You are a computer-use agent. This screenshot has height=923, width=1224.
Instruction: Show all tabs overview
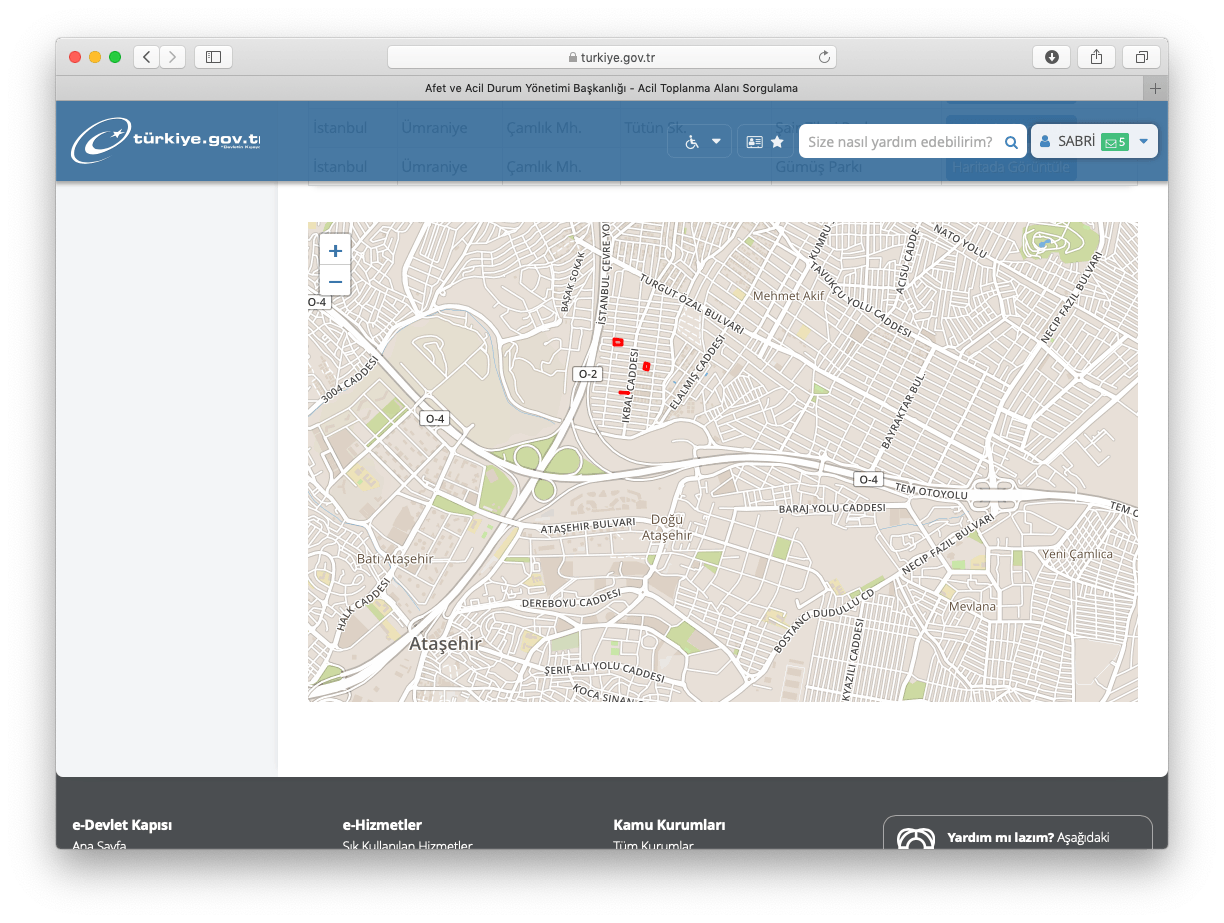1140,57
